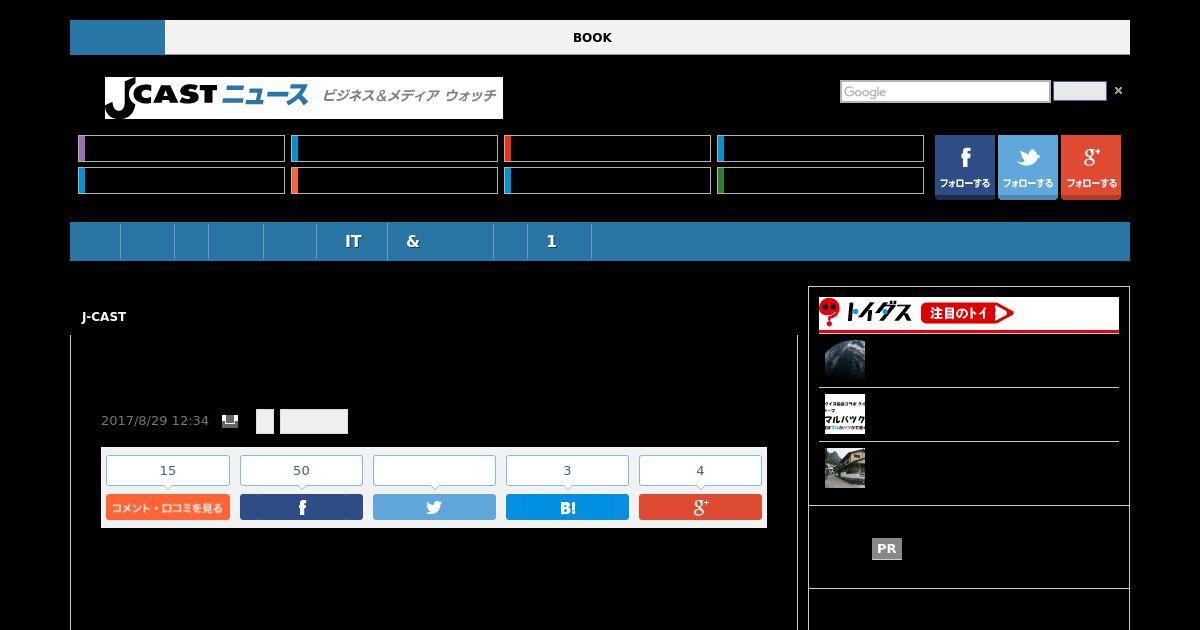The width and height of the screenshot is (1200, 630).
Task: Follow on Google+ using the header button
Action: [1091, 167]
